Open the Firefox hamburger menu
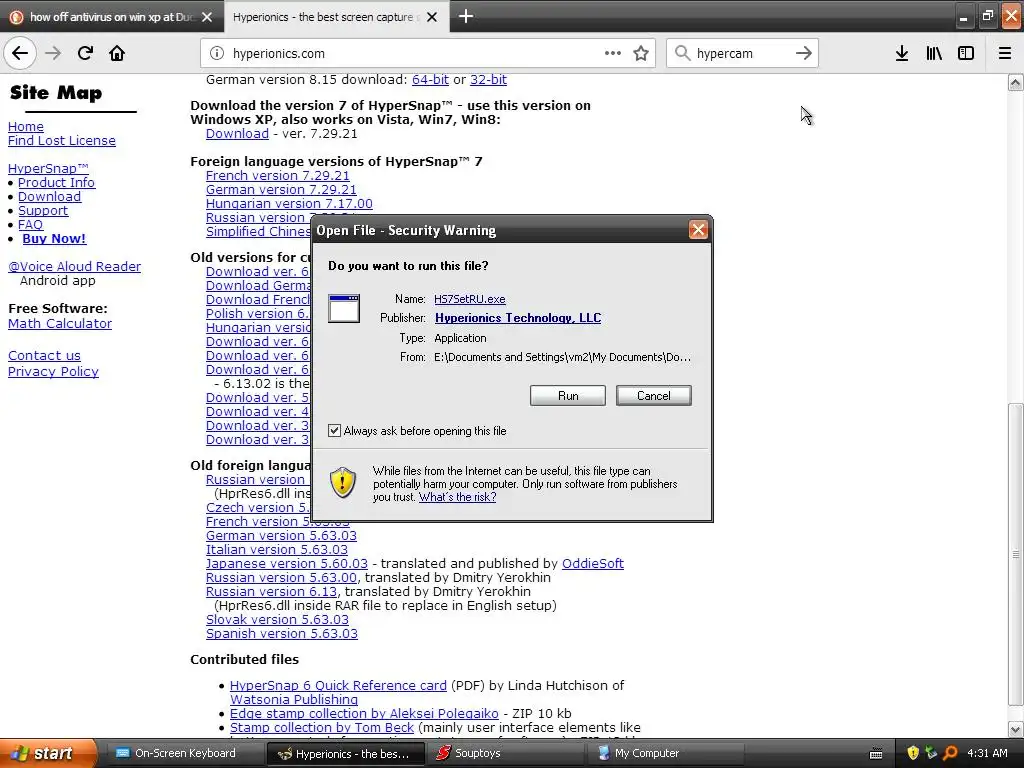This screenshot has height=768, width=1024. tap(1004, 53)
